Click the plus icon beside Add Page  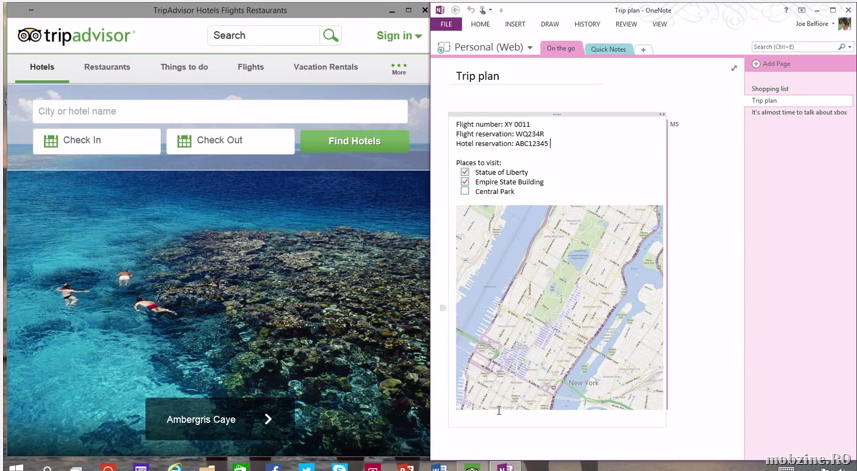pyautogui.click(x=756, y=64)
